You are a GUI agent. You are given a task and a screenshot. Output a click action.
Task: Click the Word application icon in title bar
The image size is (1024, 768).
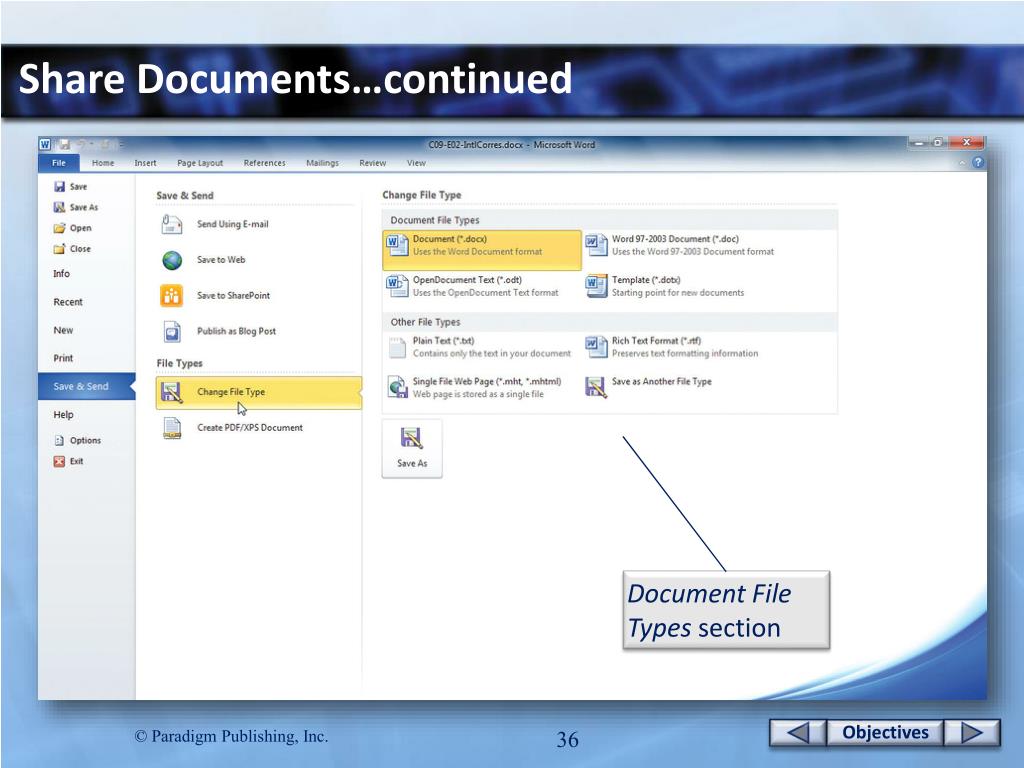(x=45, y=144)
